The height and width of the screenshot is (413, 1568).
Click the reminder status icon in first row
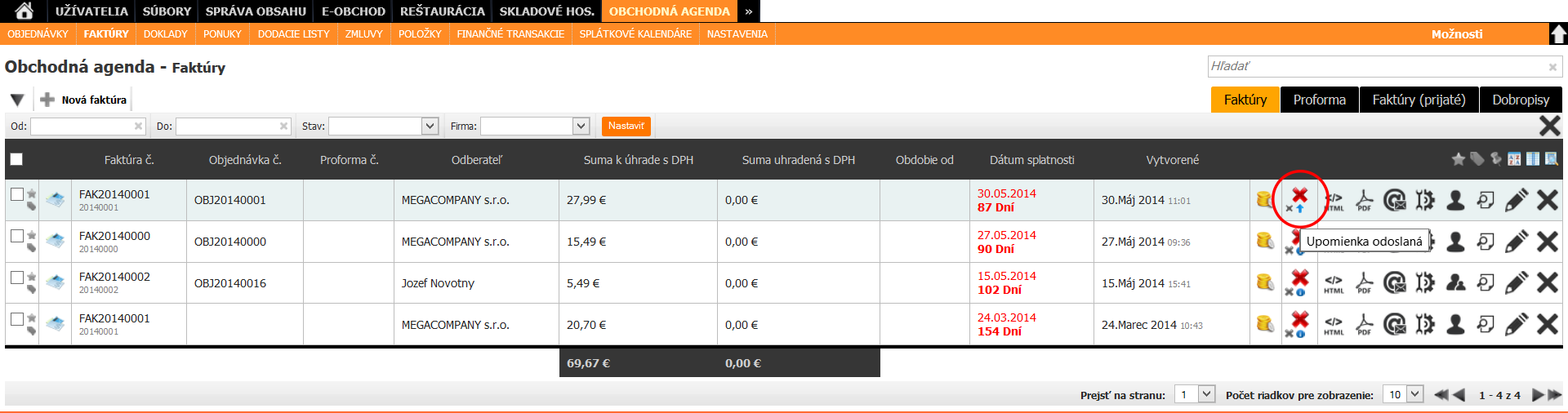[x=1298, y=199]
